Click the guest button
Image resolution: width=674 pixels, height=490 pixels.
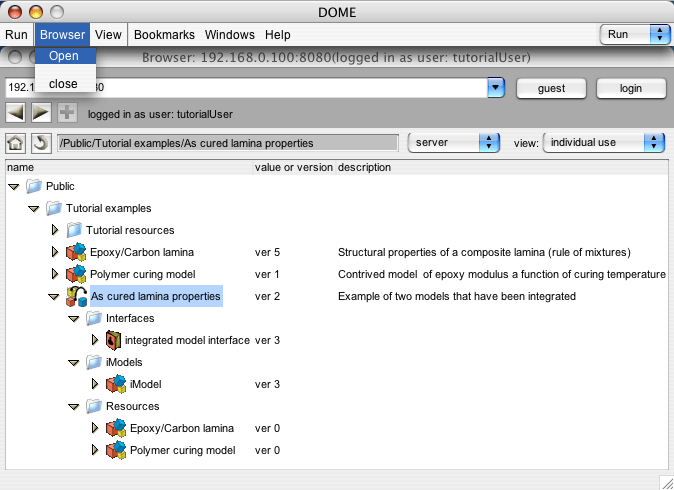coord(551,89)
